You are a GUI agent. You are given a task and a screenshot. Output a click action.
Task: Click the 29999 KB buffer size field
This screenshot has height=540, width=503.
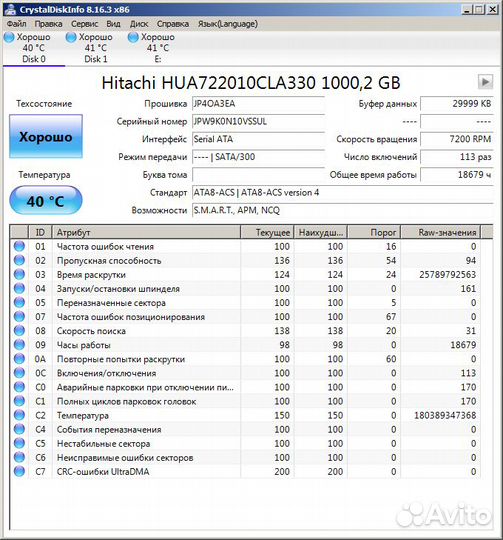tap(457, 104)
